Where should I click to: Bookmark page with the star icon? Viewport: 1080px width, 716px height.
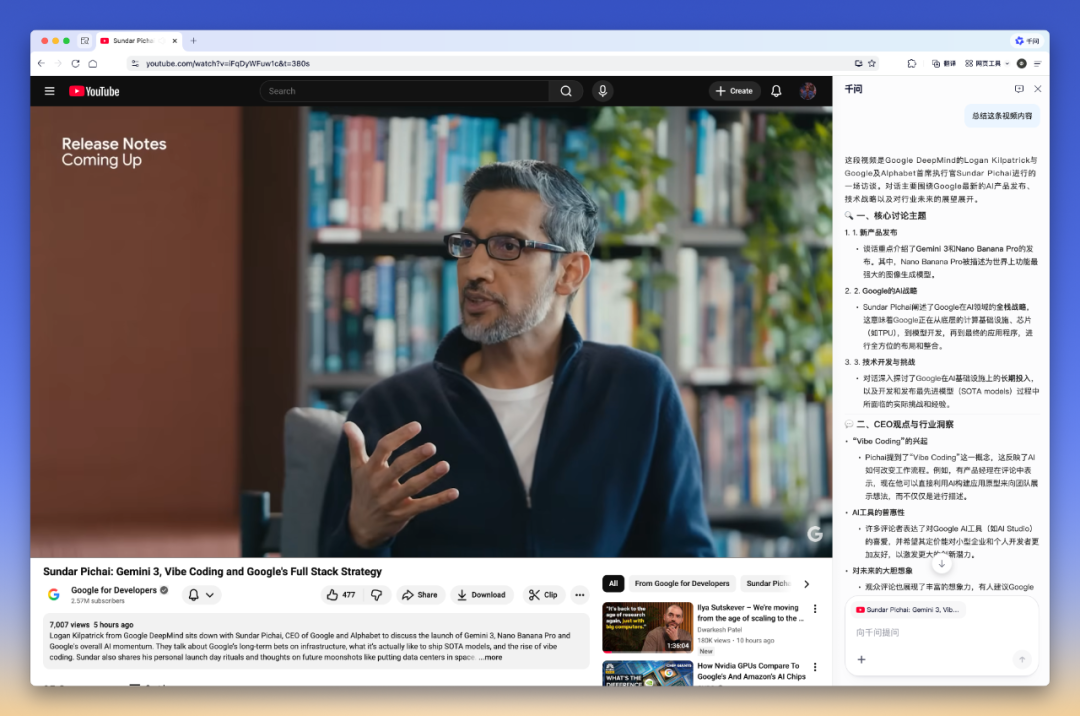872,63
